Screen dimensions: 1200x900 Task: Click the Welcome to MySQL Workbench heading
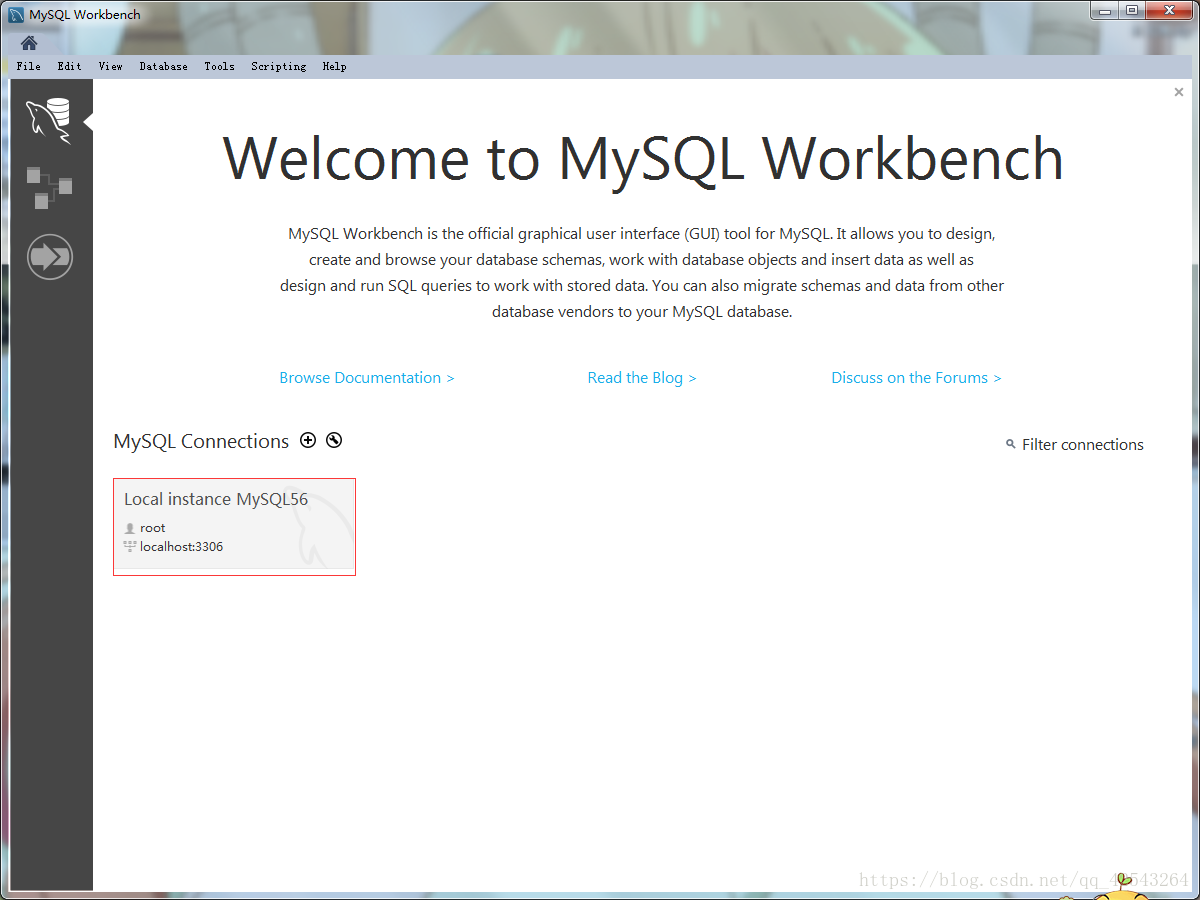642,158
